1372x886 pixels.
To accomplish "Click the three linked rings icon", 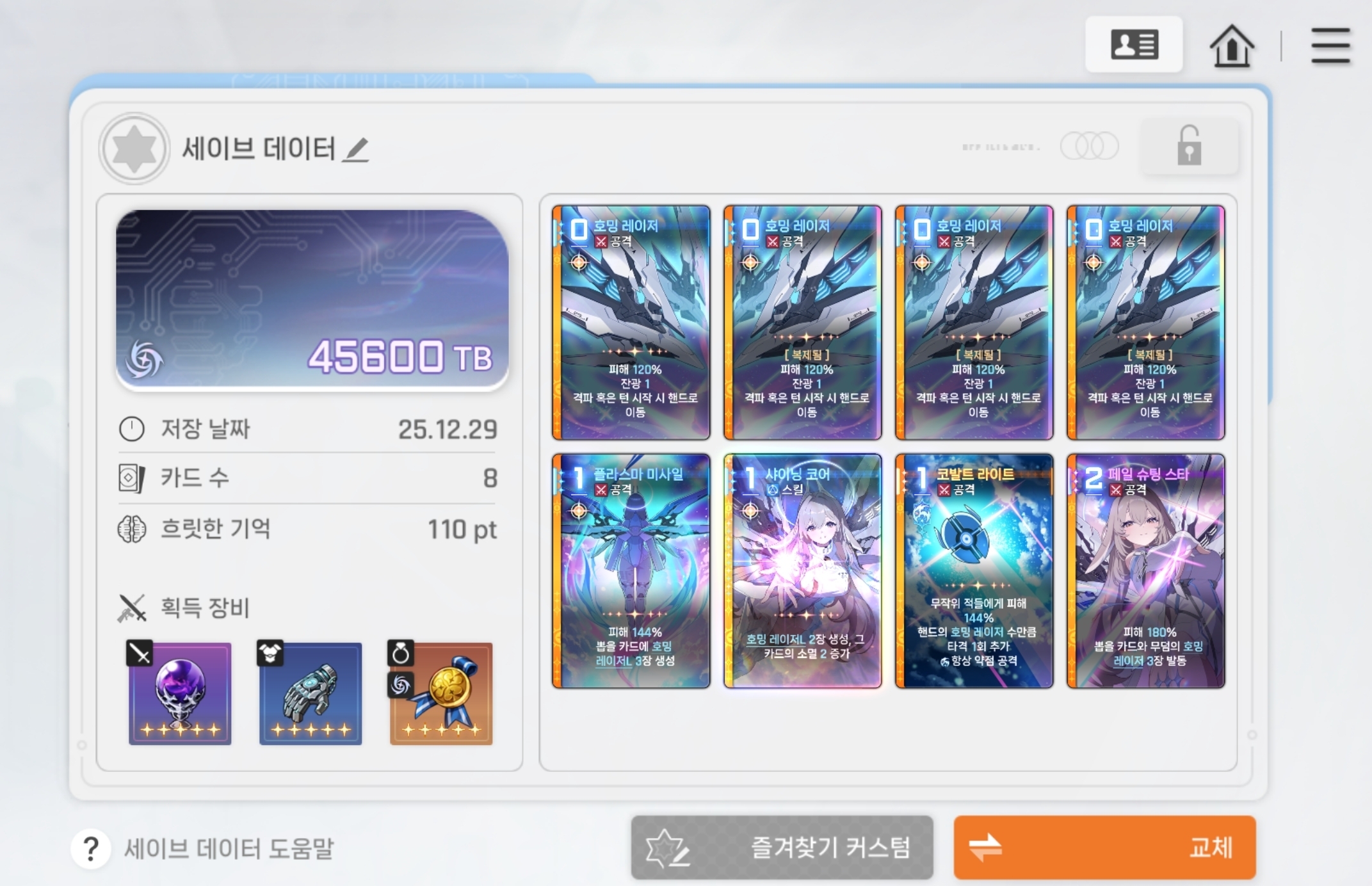I will 1089,147.
